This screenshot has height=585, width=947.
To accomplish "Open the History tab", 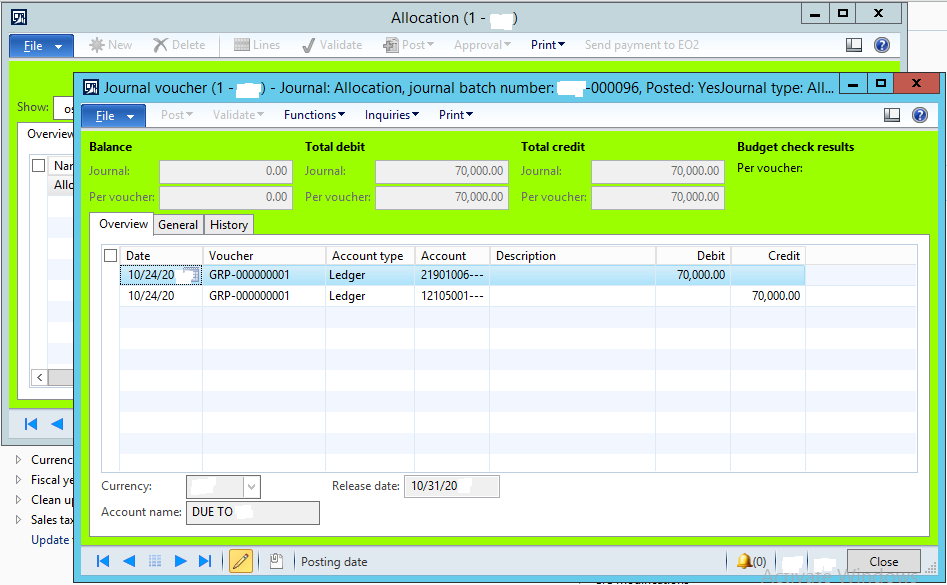I will point(228,224).
